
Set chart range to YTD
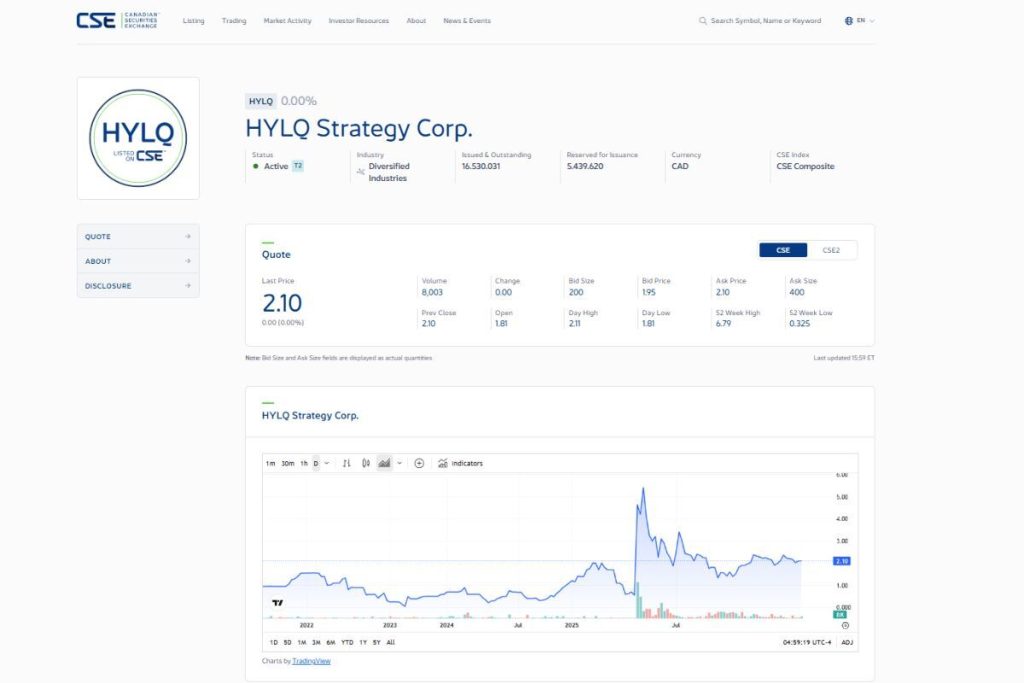[347, 643]
